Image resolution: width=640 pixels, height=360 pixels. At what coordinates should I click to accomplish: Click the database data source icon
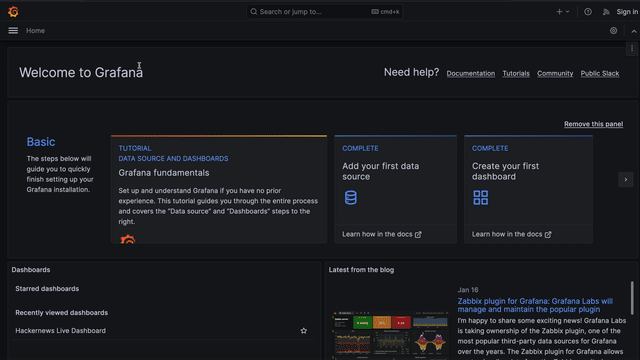(x=351, y=198)
